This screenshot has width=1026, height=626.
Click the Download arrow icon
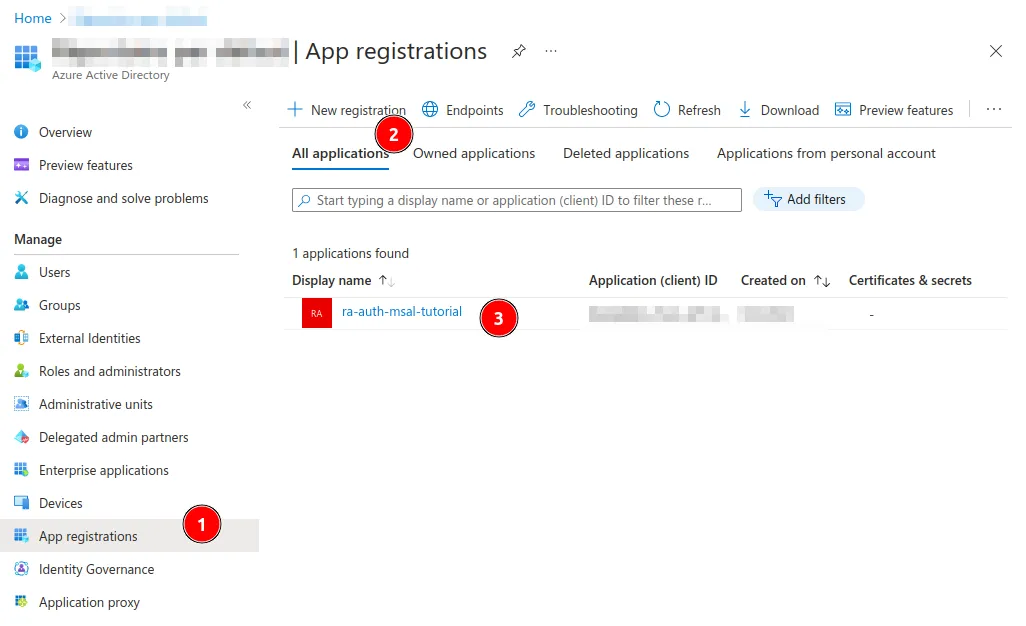coord(745,110)
